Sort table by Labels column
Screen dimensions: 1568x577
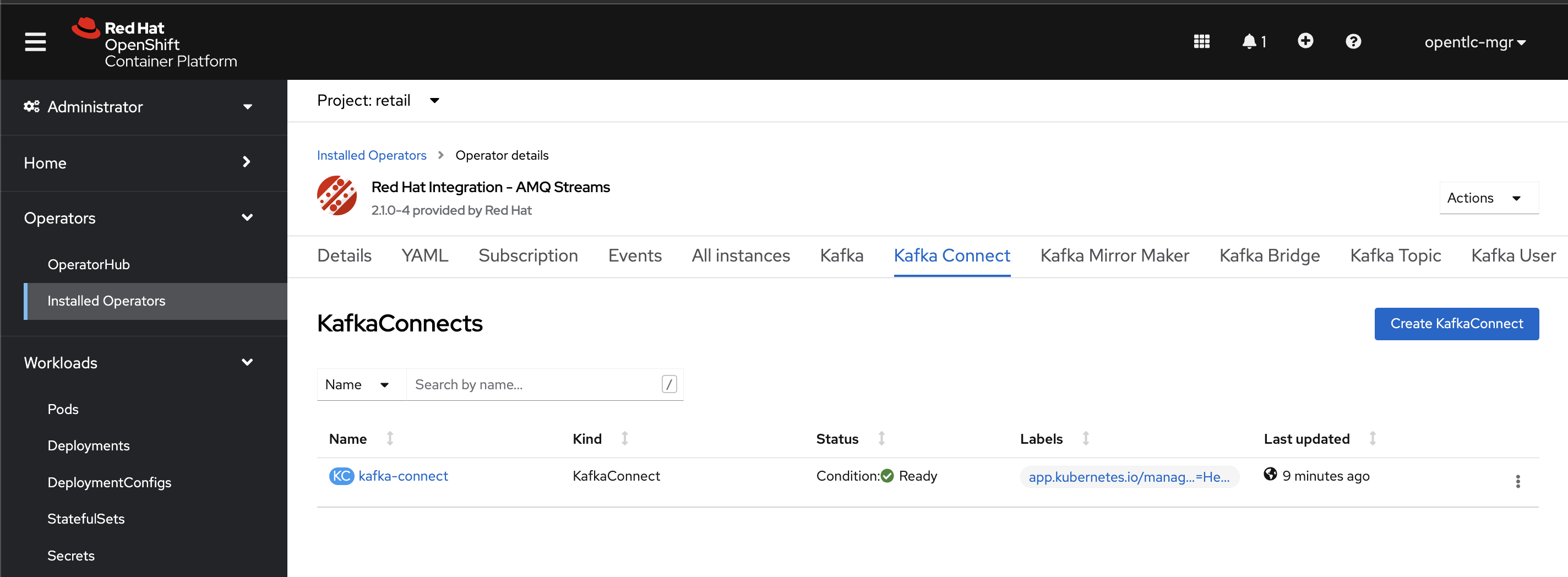[x=1085, y=438]
